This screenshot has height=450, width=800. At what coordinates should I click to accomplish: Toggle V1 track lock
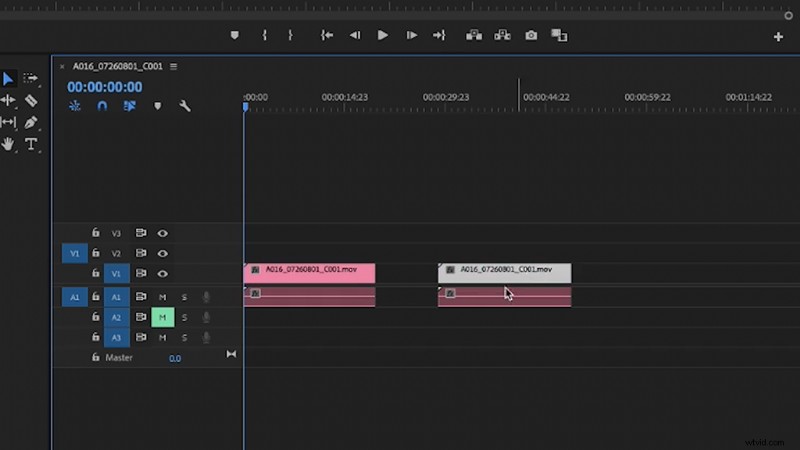point(95,273)
